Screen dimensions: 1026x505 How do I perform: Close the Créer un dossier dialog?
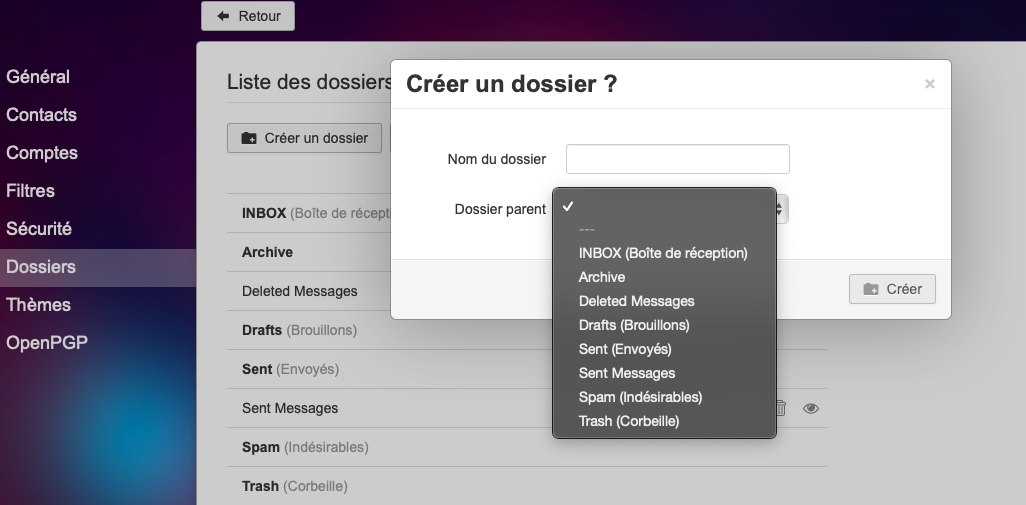[929, 84]
